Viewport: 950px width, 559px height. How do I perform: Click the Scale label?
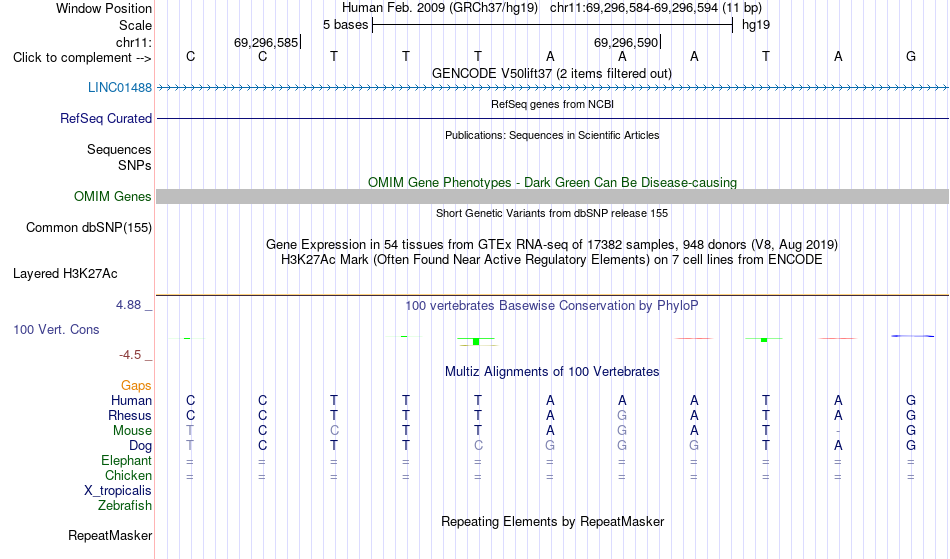[135, 25]
